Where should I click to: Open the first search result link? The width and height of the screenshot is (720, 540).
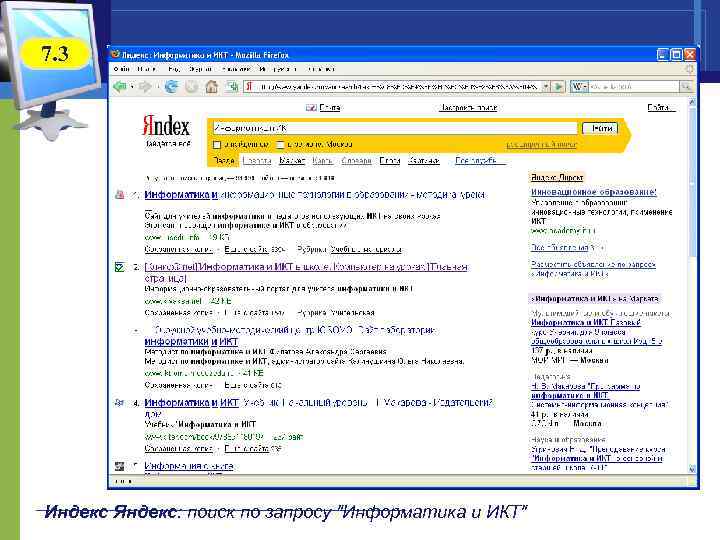point(314,195)
